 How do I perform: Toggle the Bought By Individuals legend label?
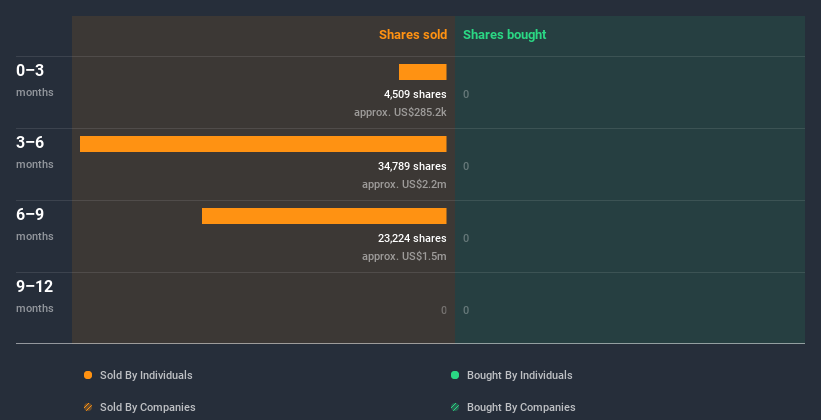pos(519,375)
